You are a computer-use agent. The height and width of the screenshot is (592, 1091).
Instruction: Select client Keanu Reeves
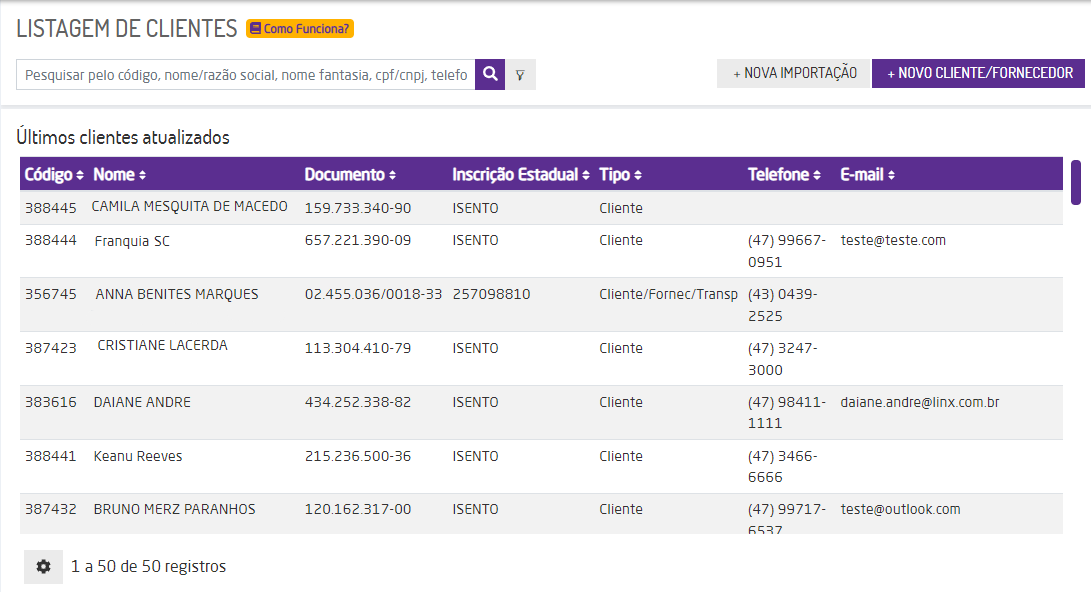138,456
